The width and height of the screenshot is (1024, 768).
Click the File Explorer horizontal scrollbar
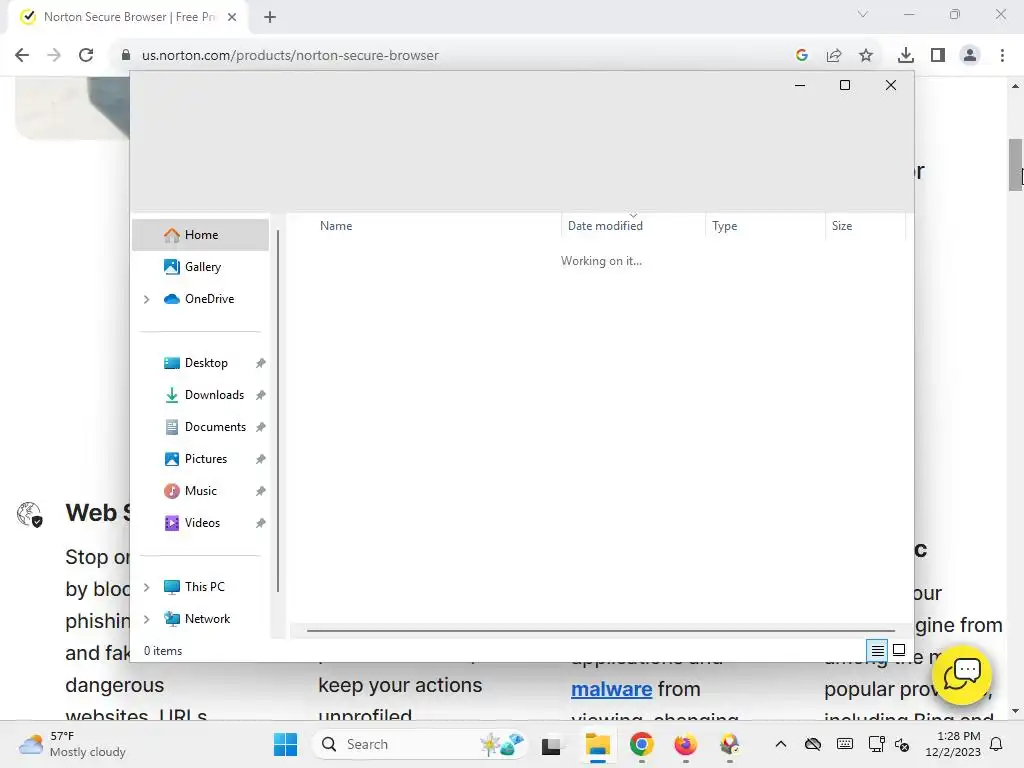tap(601, 631)
